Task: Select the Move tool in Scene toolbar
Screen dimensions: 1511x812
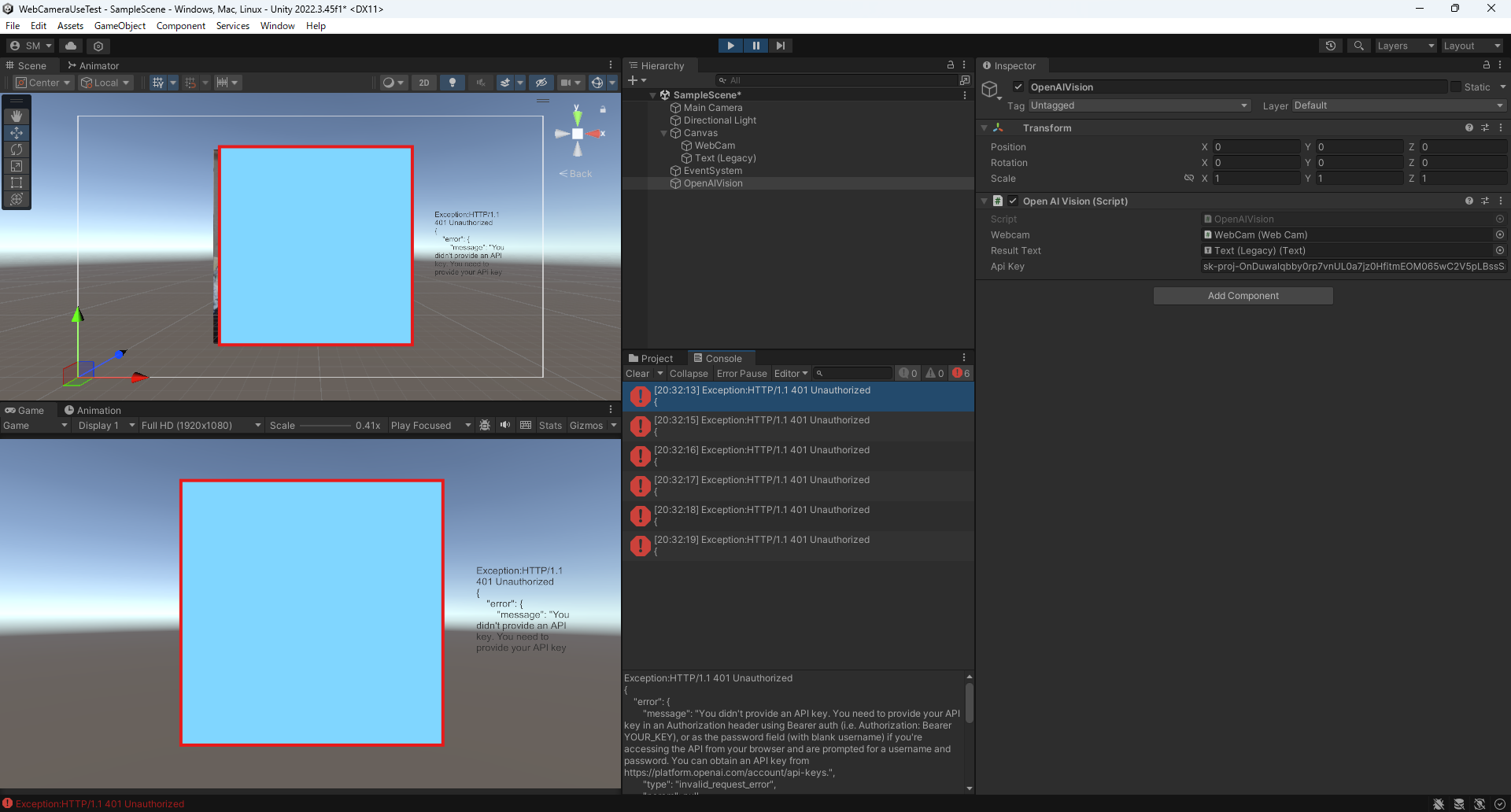Action: (x=17, y=133)
